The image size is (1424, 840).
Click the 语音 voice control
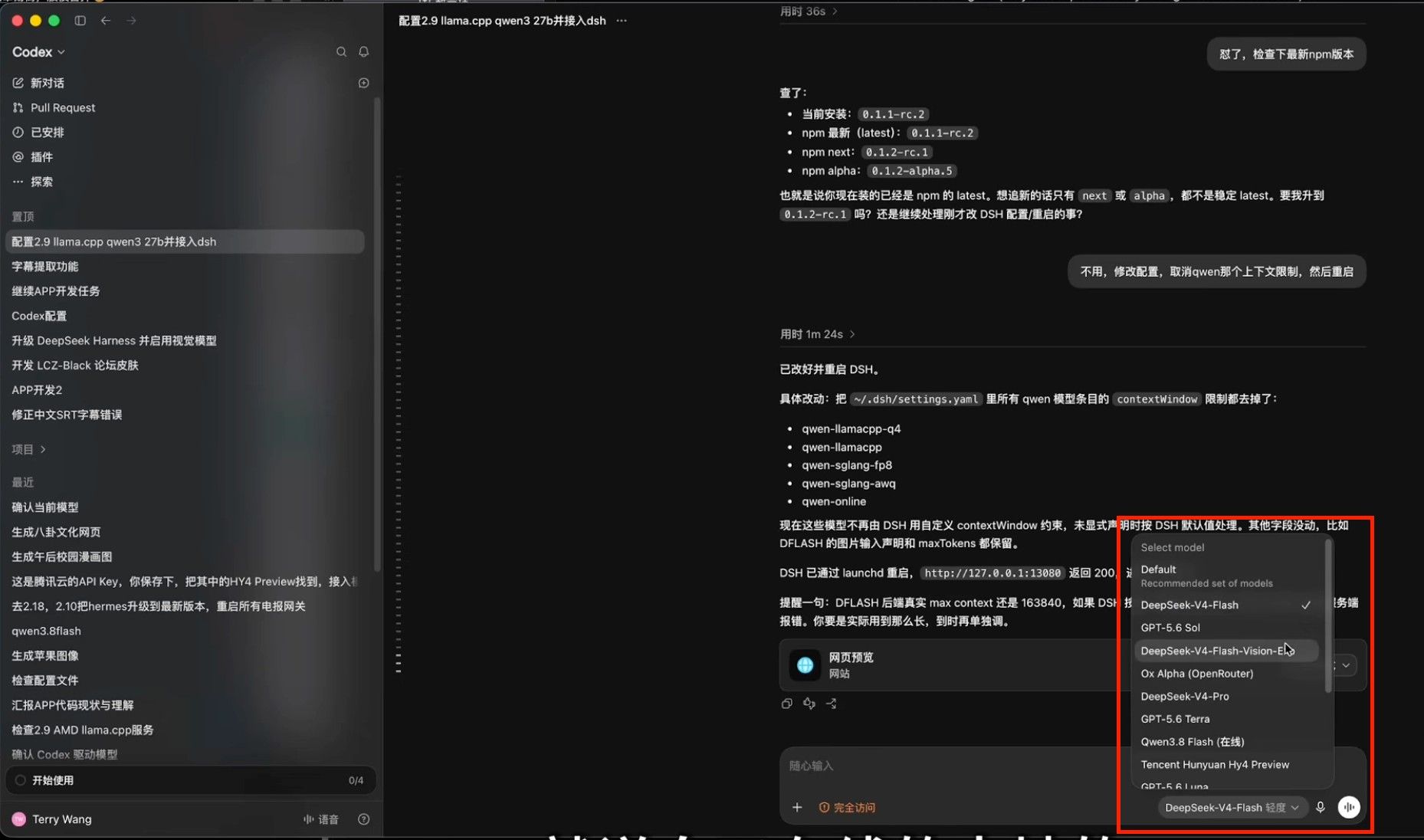[321, 819]
